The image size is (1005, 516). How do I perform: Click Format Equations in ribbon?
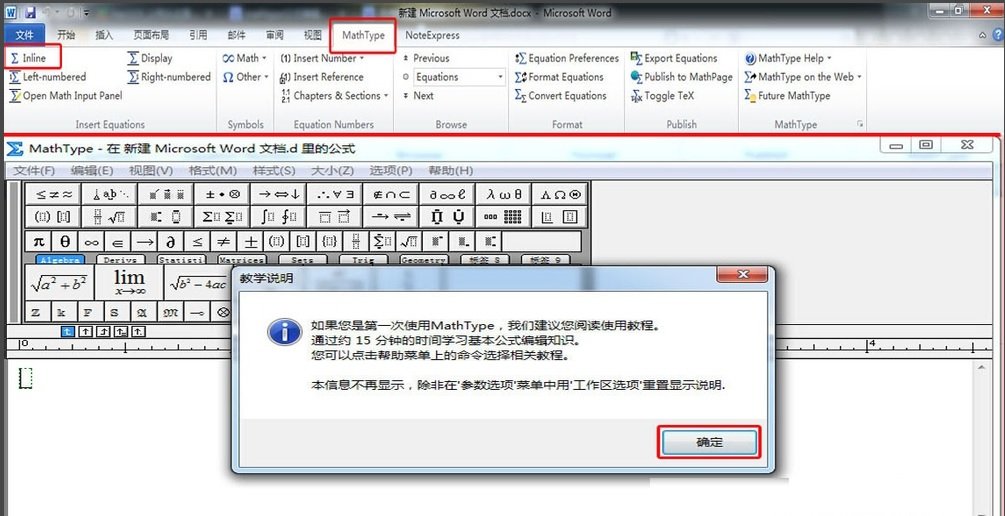coord(559,77)
